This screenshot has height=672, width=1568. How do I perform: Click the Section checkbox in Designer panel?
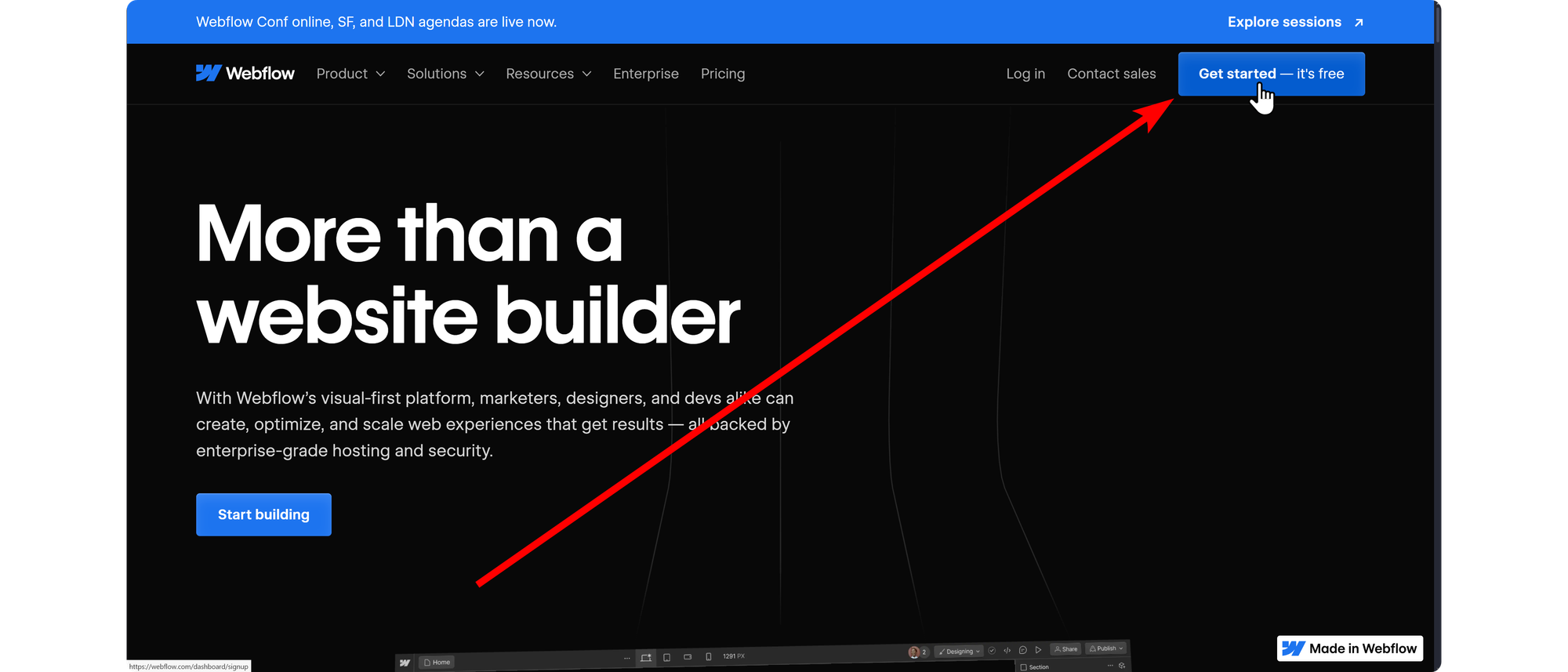point(1023,667)
